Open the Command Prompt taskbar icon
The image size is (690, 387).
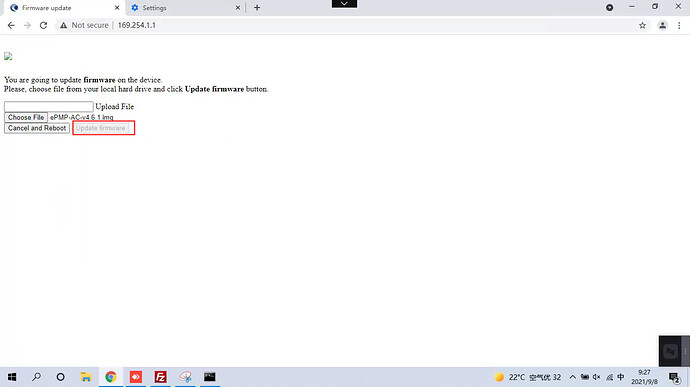pyautogui.click(x=209, y=376)
